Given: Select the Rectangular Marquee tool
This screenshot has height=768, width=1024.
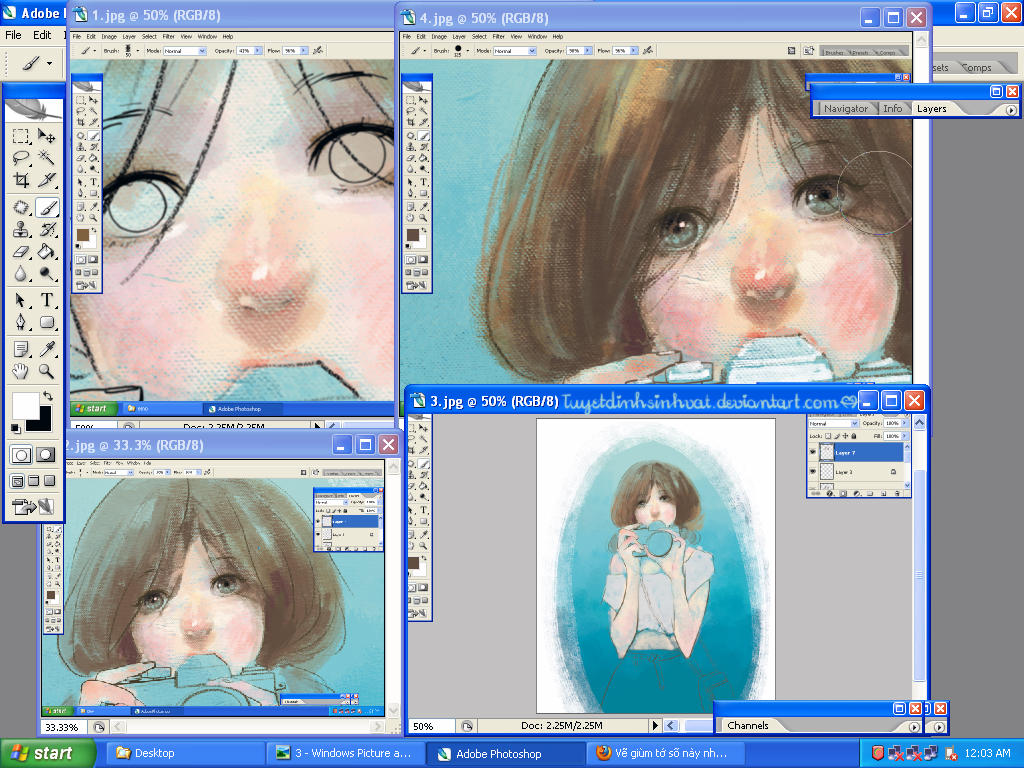Looking at the screenshot, I should (x=20, y=136).
